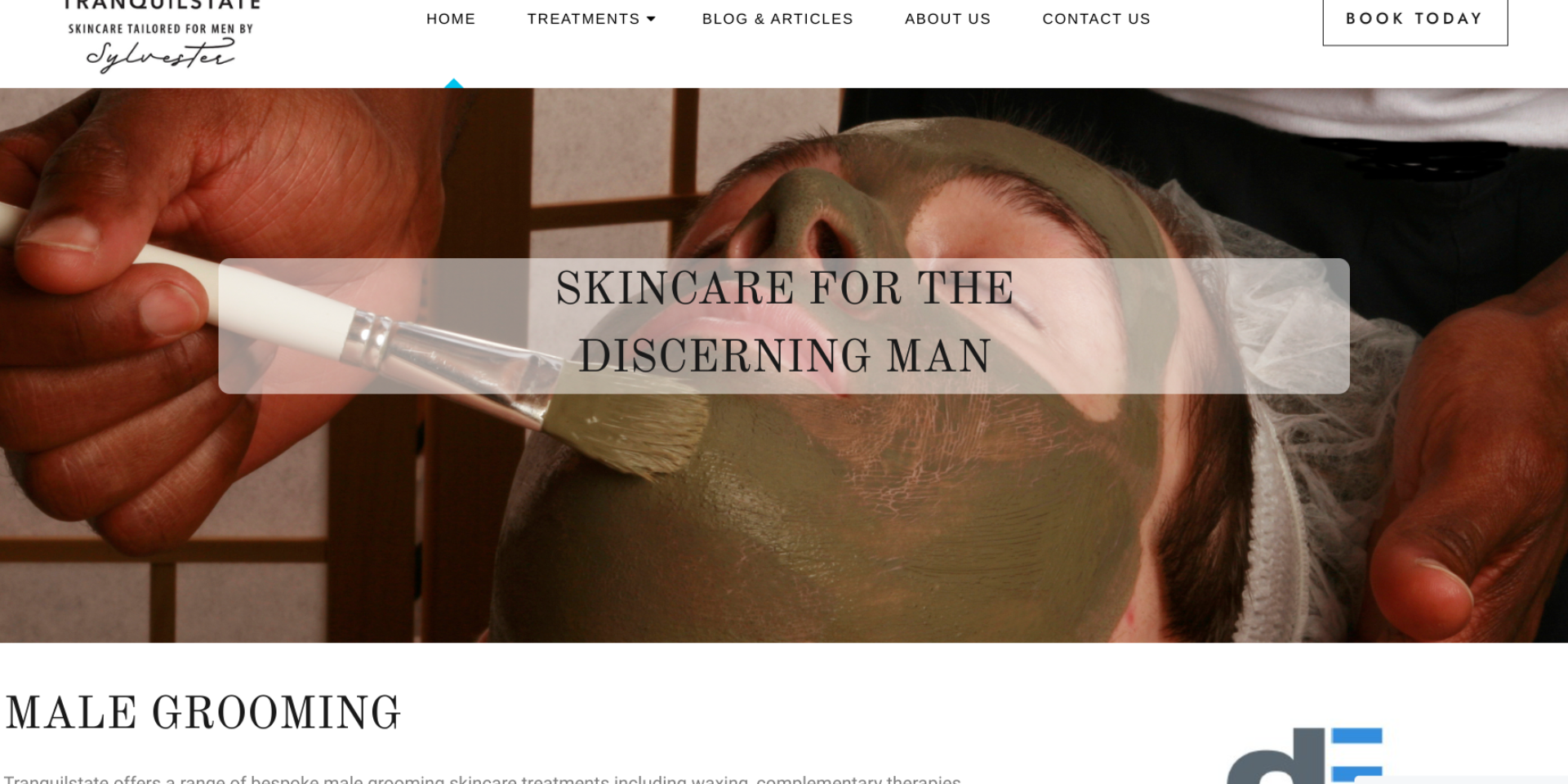Open the Blog & Articles page

[x=777, y=19]
